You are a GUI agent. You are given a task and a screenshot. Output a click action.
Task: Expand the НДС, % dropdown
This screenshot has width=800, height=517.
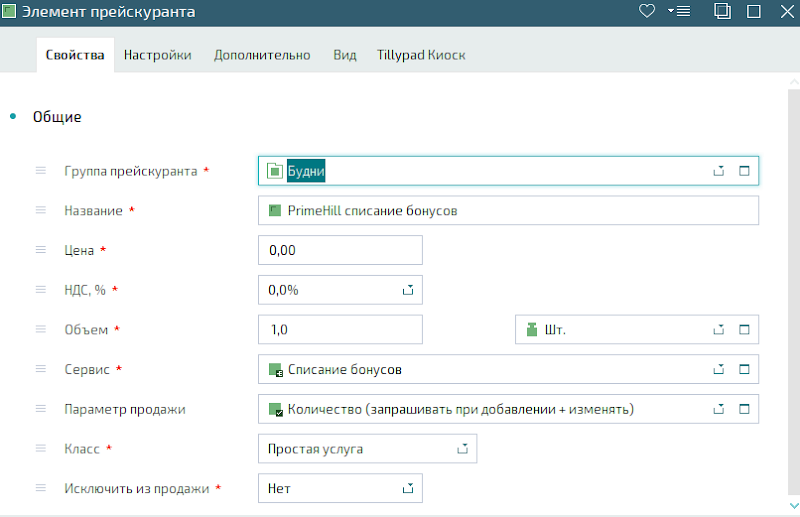click(x=408, y=290)
